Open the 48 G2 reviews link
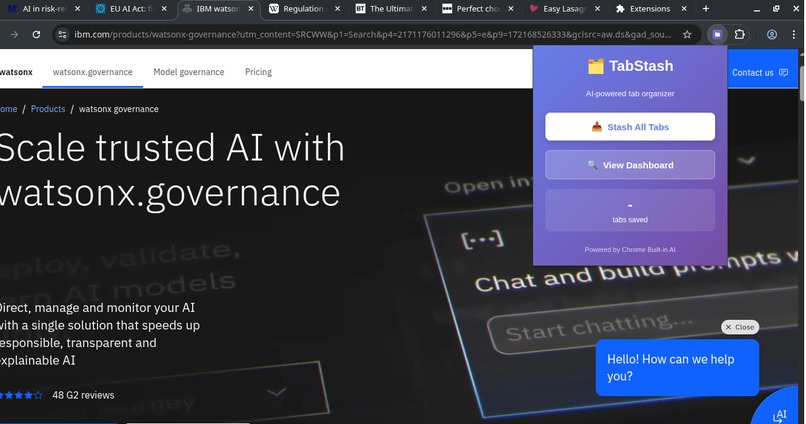806x424 pixels. click(83, 395)
